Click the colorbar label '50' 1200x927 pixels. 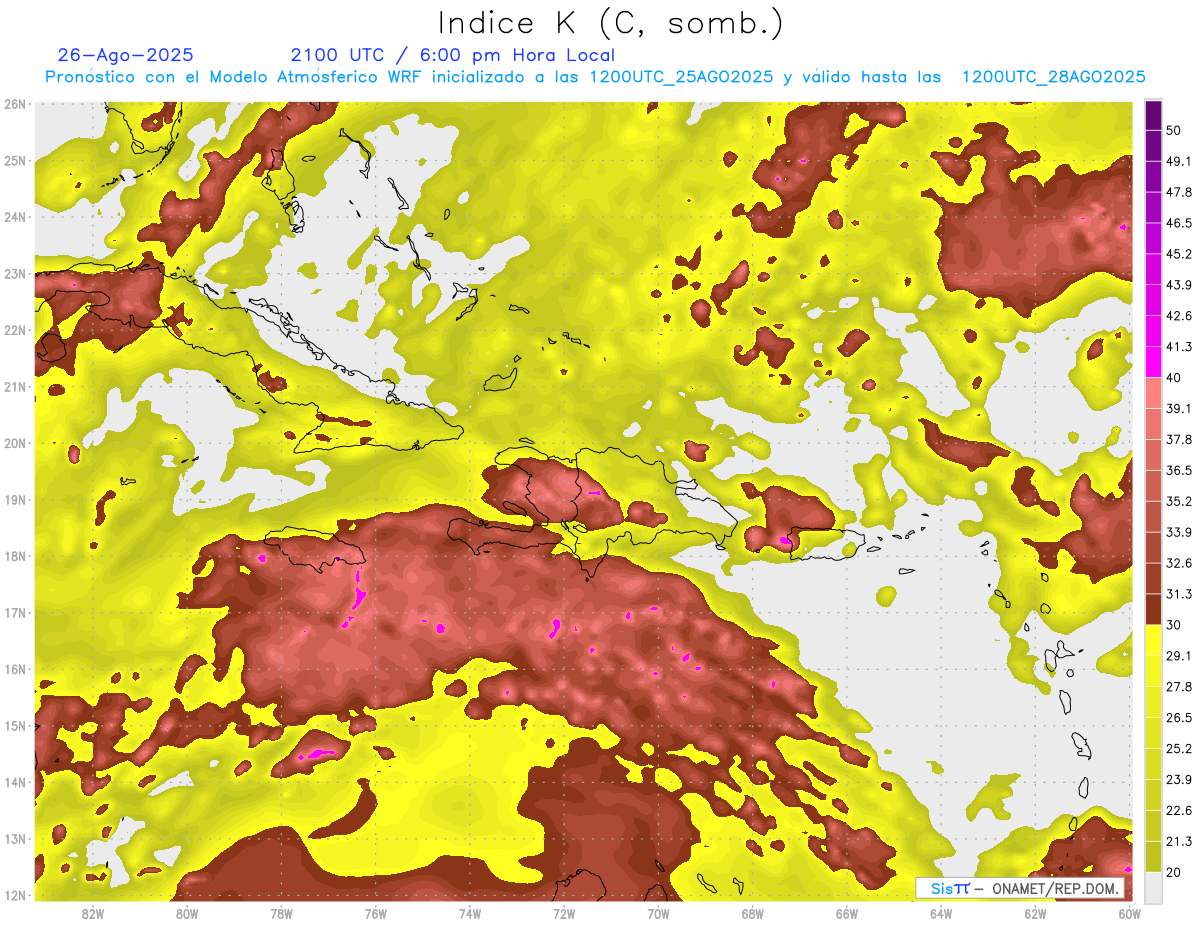point(1174,130)
